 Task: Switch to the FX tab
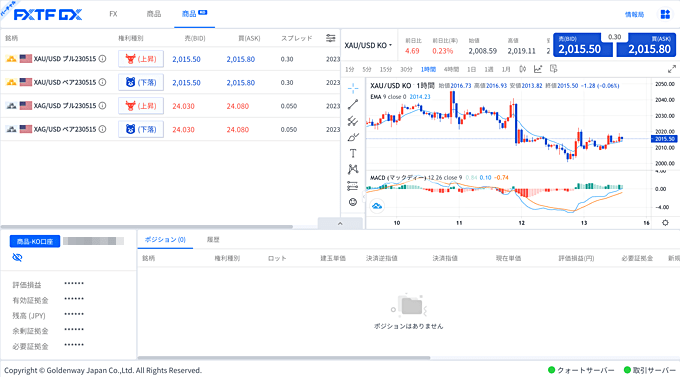coord(113,14)
